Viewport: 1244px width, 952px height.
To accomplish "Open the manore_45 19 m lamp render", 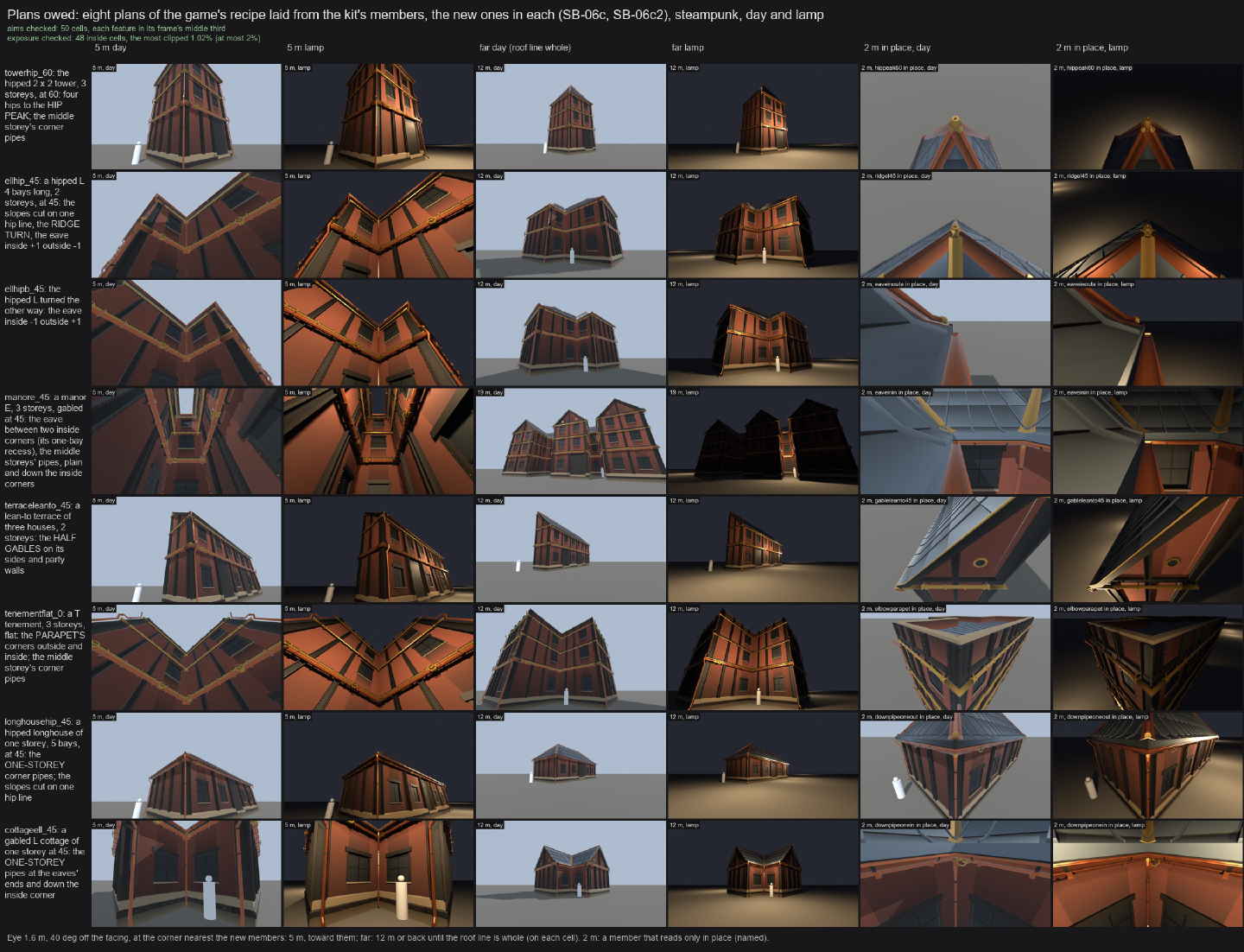I will [x=763, y=441].
